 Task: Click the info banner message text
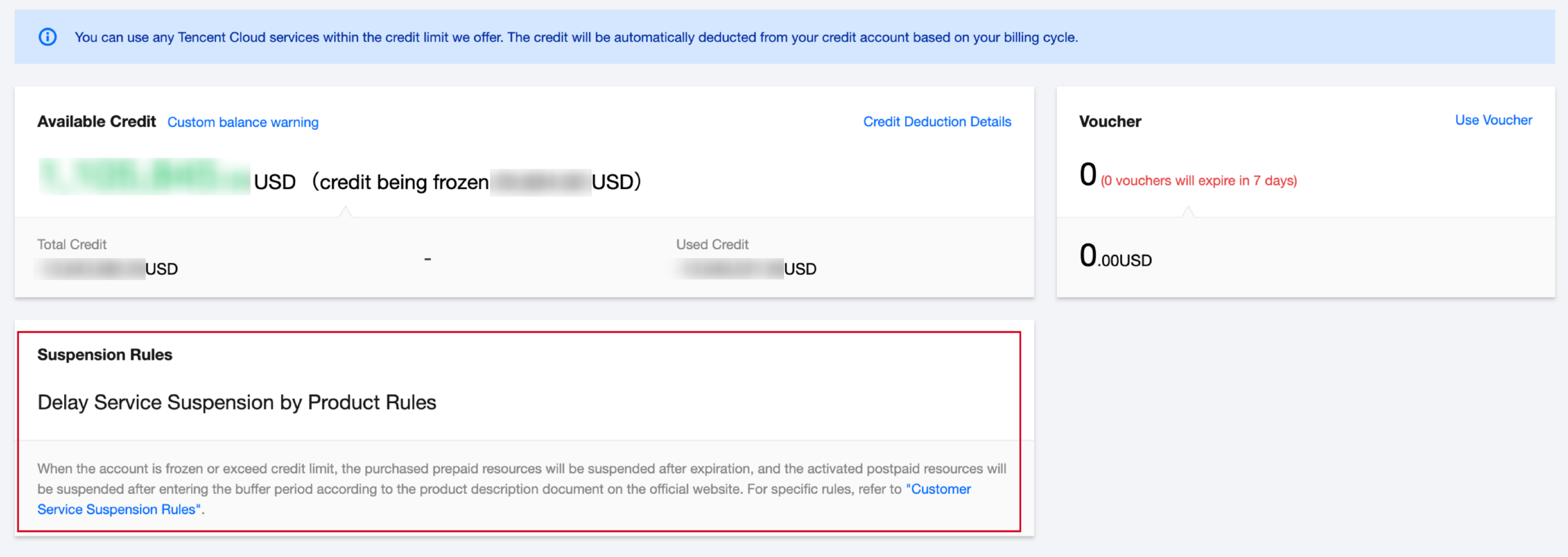[576, 38]
